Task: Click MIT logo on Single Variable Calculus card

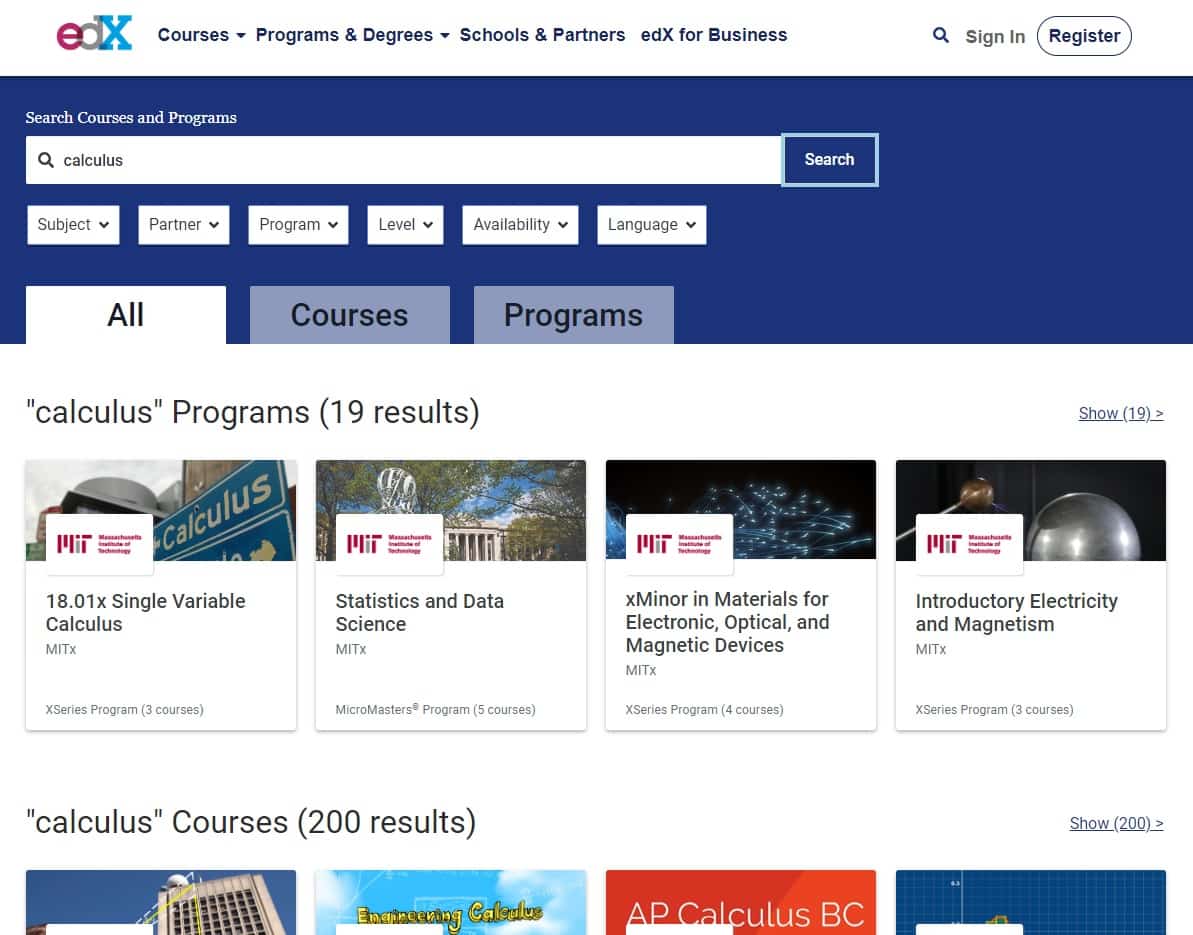Action: point(100,543)
